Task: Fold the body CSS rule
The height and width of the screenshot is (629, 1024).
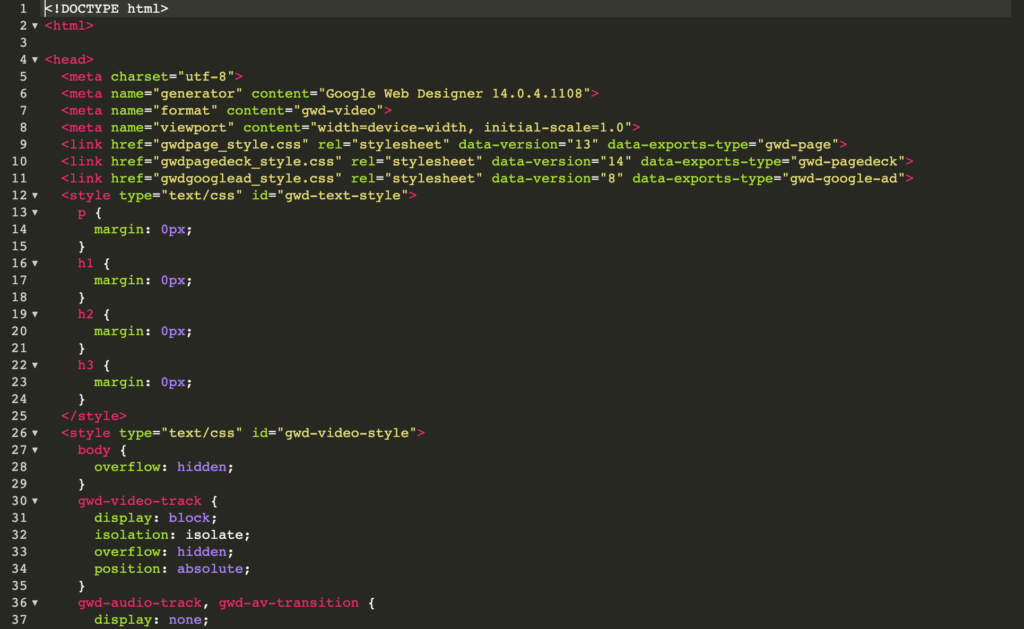Action: tap(35, 450)
